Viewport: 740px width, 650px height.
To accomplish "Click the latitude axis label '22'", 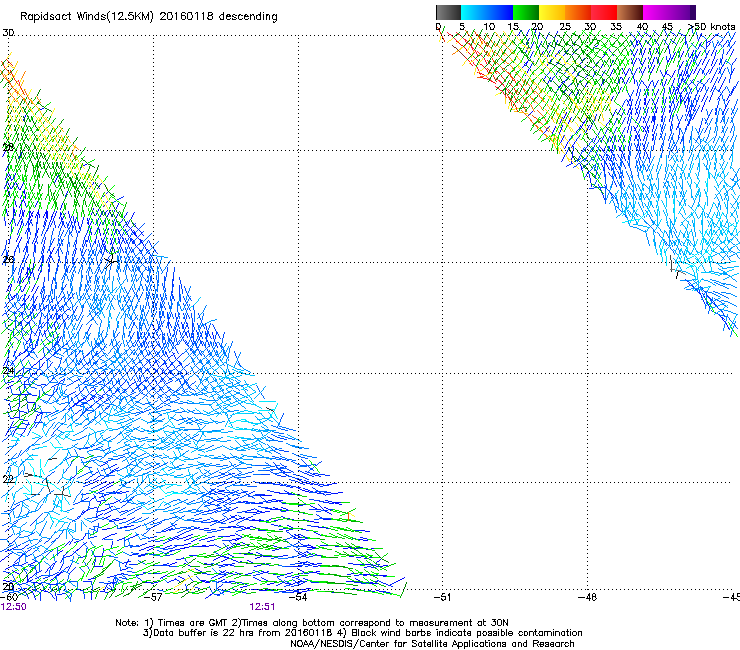I will (8, 480).
